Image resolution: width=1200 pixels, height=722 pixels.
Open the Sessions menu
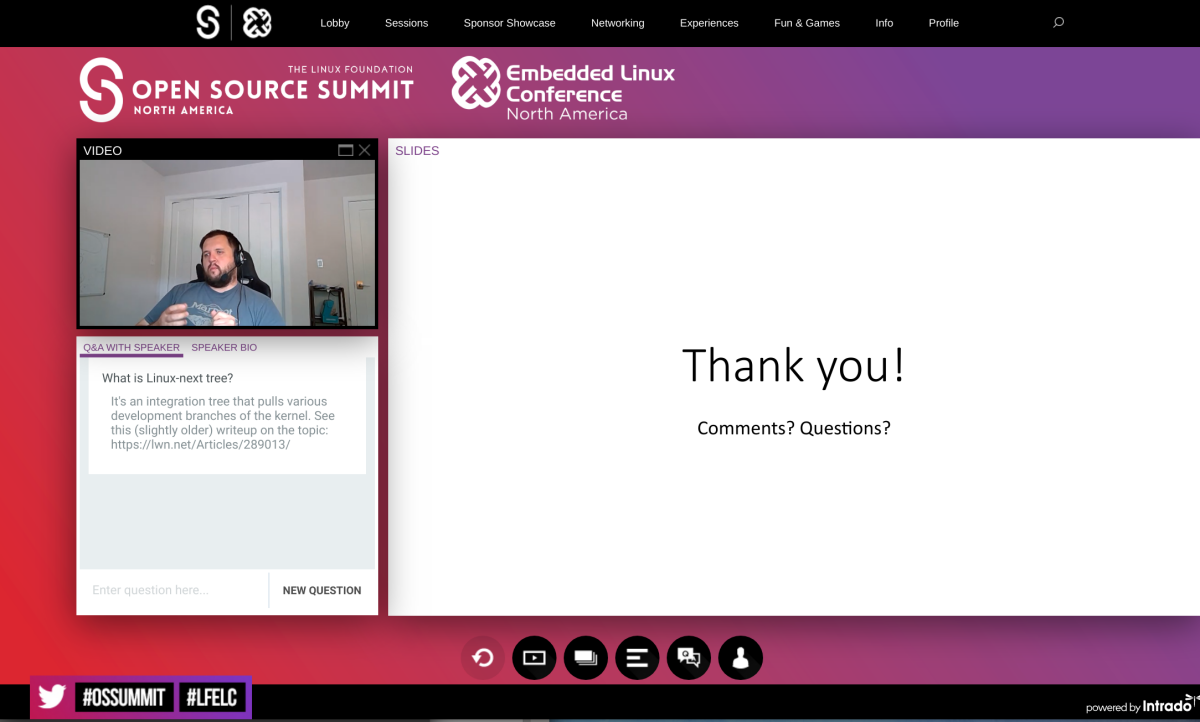coord(406,23)
